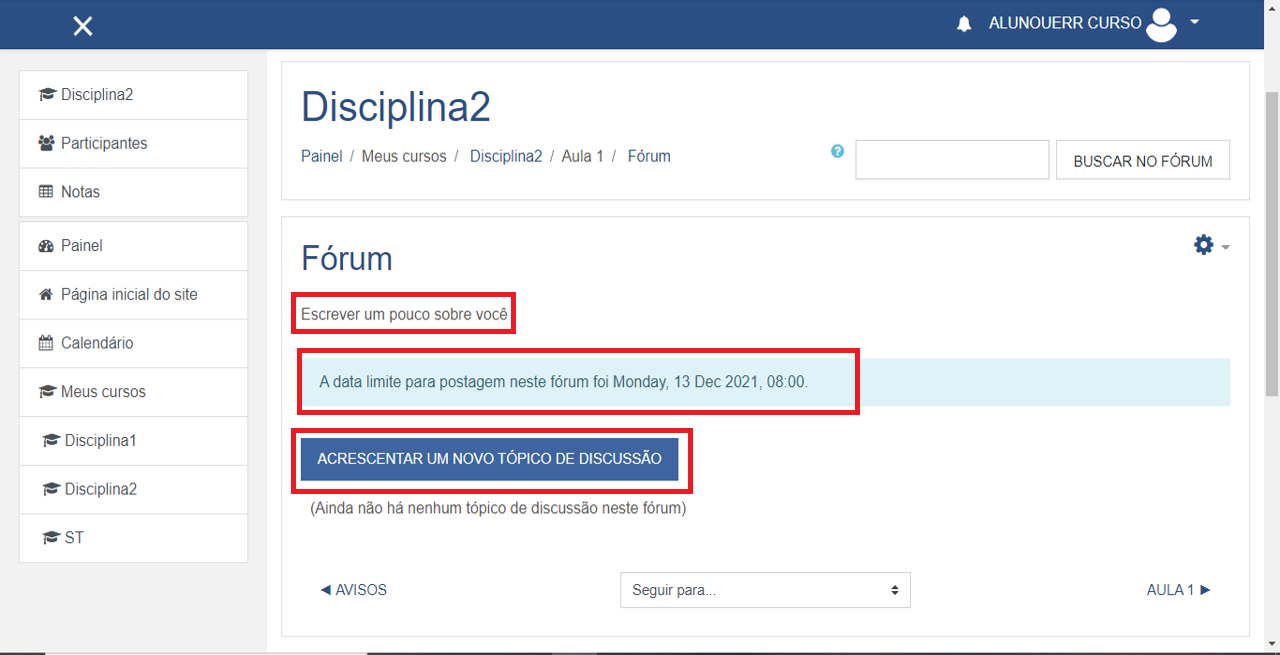
Task: Click the Aula 1 breadcrumb link
Action: pos(582,156)
